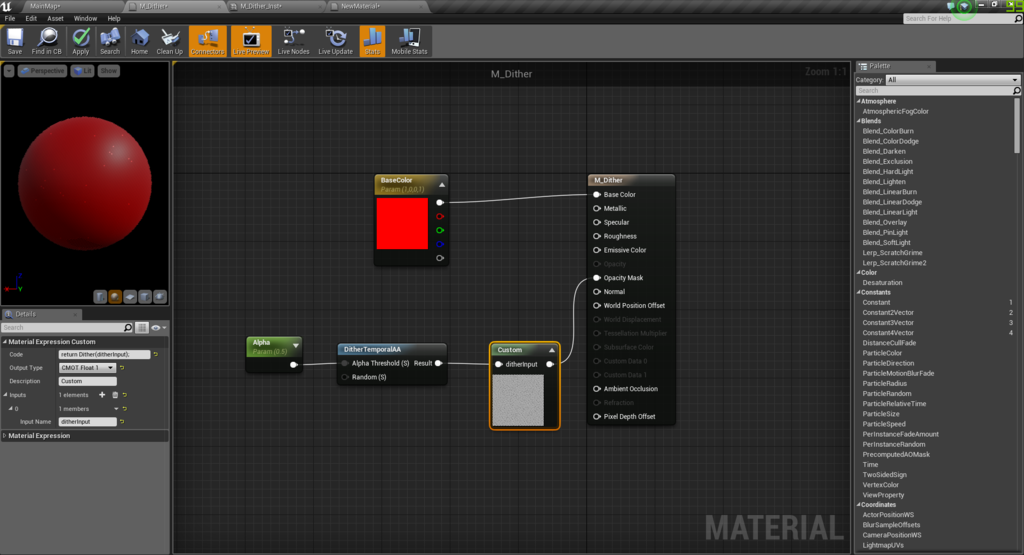The width and height of the screenshot is (1024, 555).
Task: Toggle the Stats toolbar button
Action: click(x=372, y=41)
